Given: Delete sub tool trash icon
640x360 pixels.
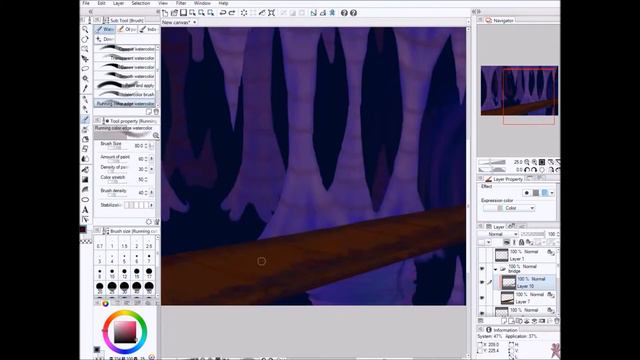Looking at the screenshot, I should tap(156, 112).
